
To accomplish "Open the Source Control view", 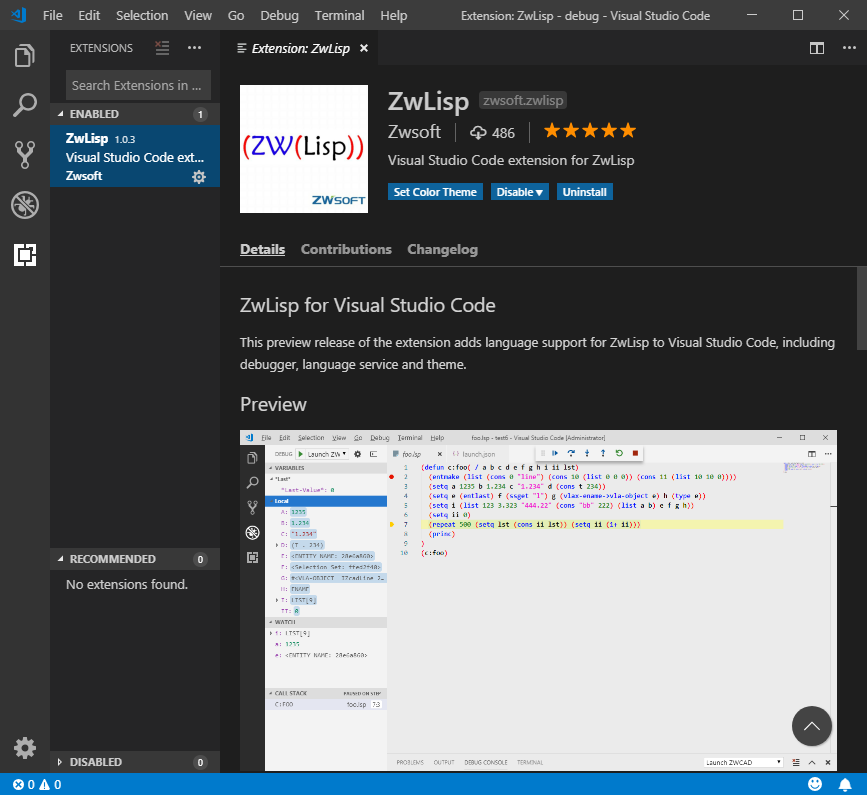I will [x=25, y=155].
